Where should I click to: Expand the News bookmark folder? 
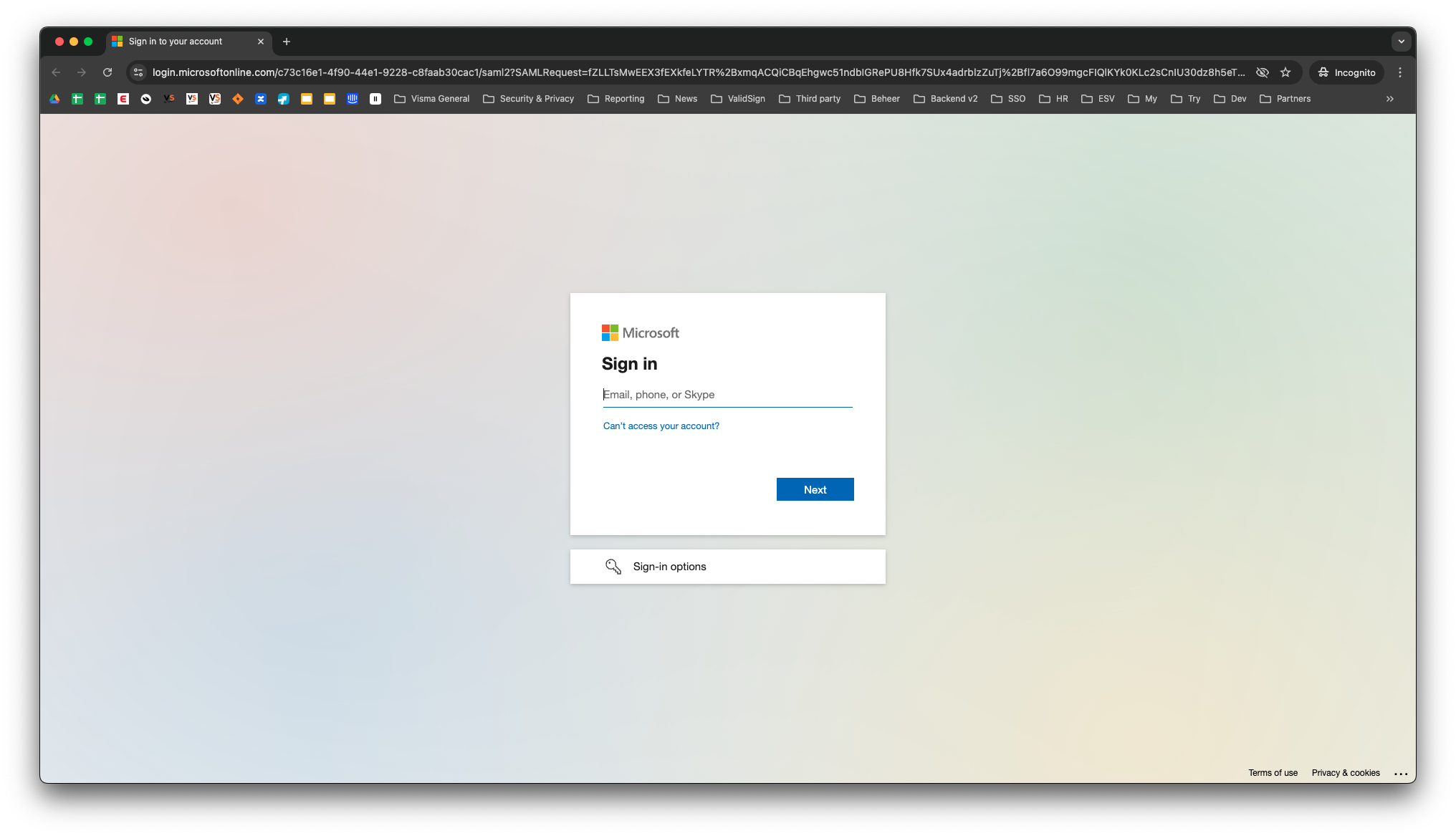pyautogui.click(x=678, y=99)
